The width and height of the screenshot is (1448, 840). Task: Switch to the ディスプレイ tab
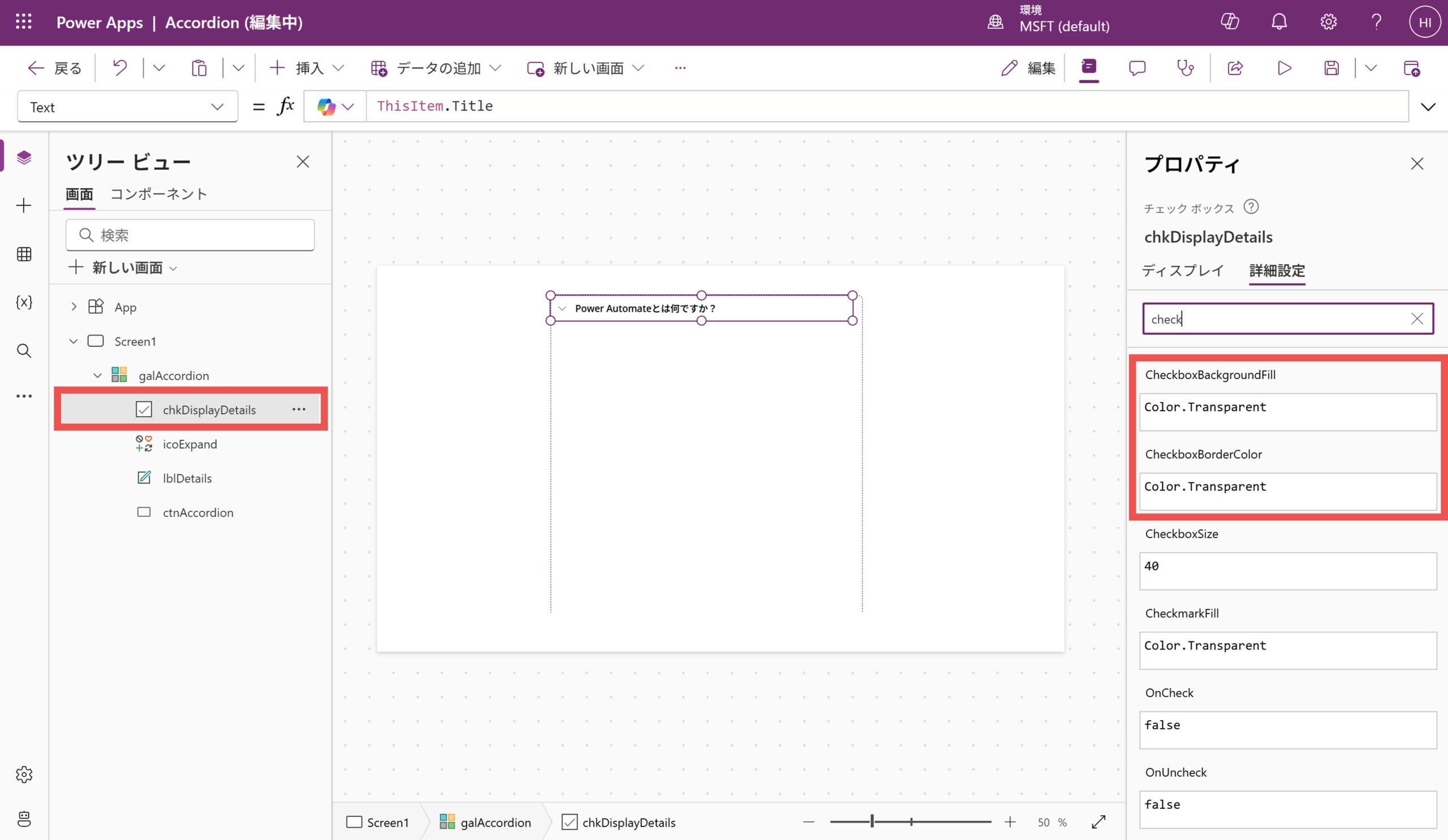pyautogui.click(x=1183, y=270)
